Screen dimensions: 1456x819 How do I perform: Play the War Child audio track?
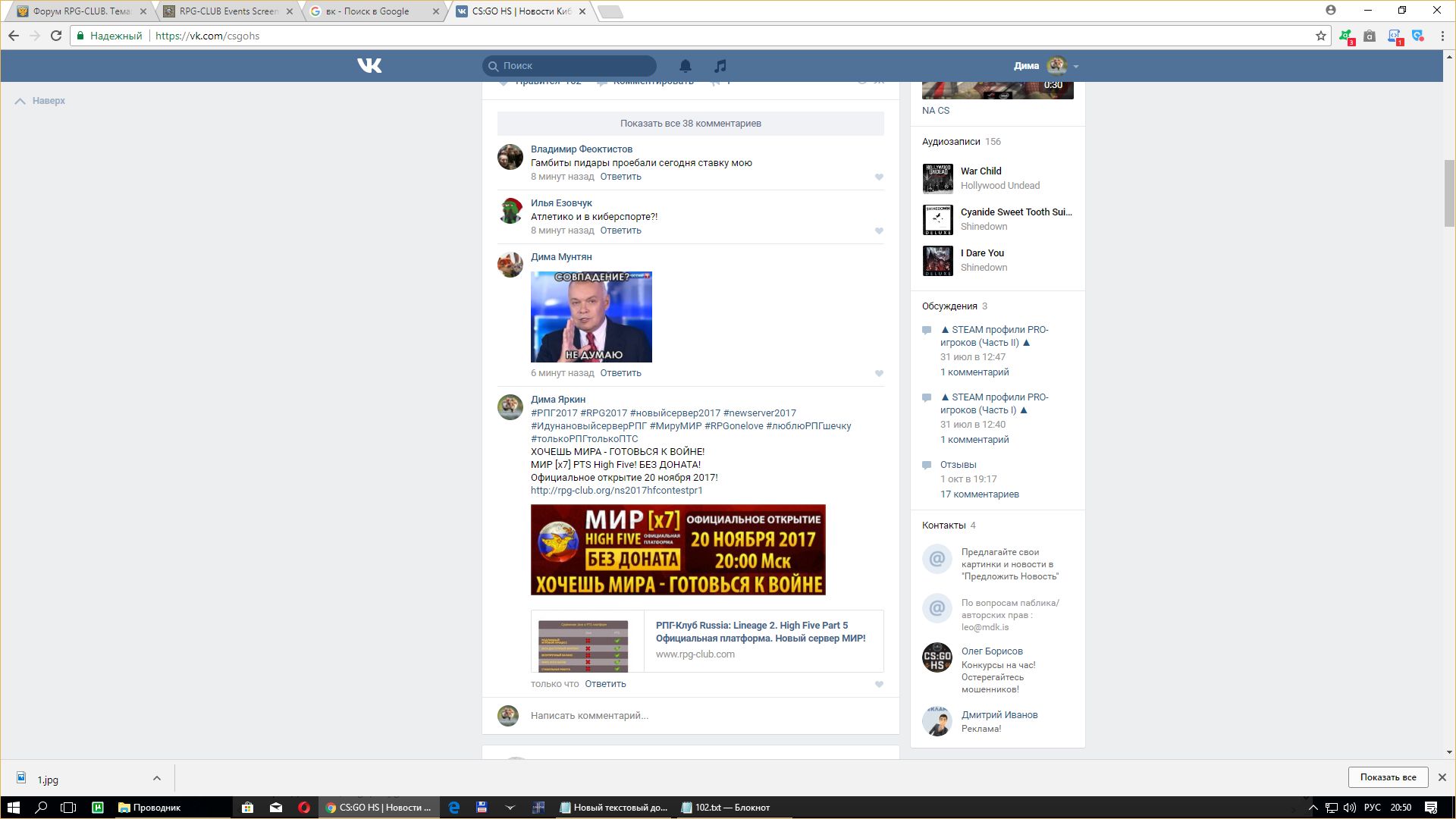(x=937, y=179)
